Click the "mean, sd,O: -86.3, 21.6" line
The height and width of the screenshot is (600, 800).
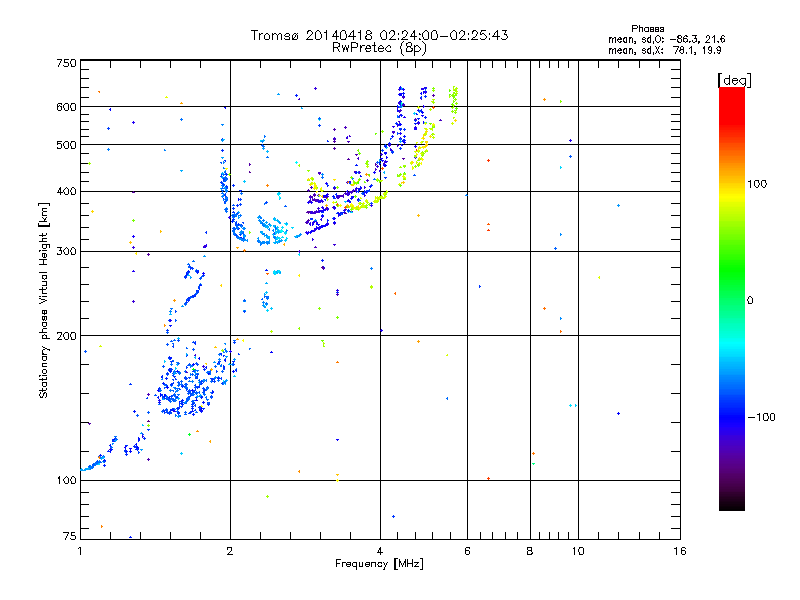[666, 39]
